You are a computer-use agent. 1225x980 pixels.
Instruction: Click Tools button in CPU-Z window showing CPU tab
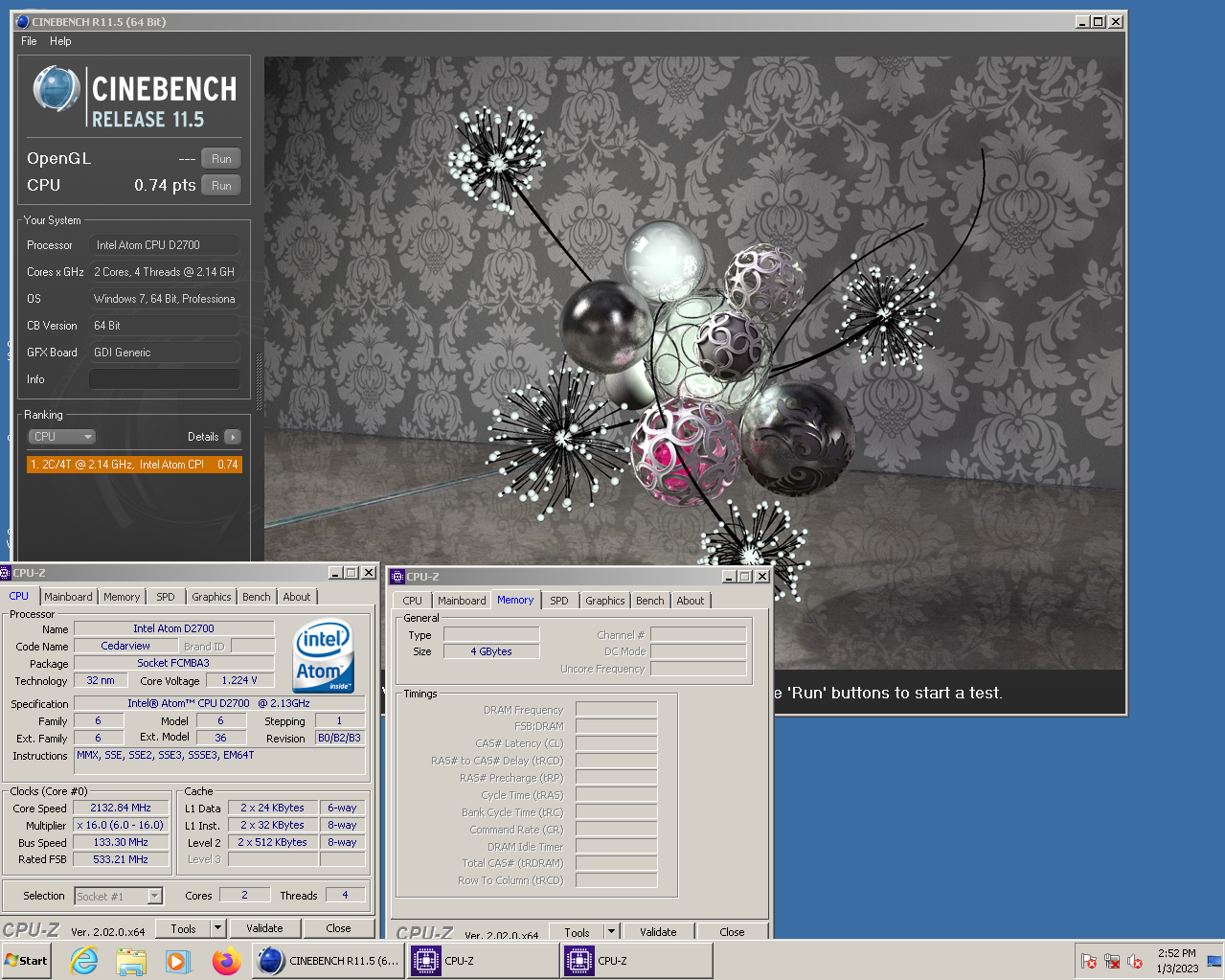pos(183,928)
